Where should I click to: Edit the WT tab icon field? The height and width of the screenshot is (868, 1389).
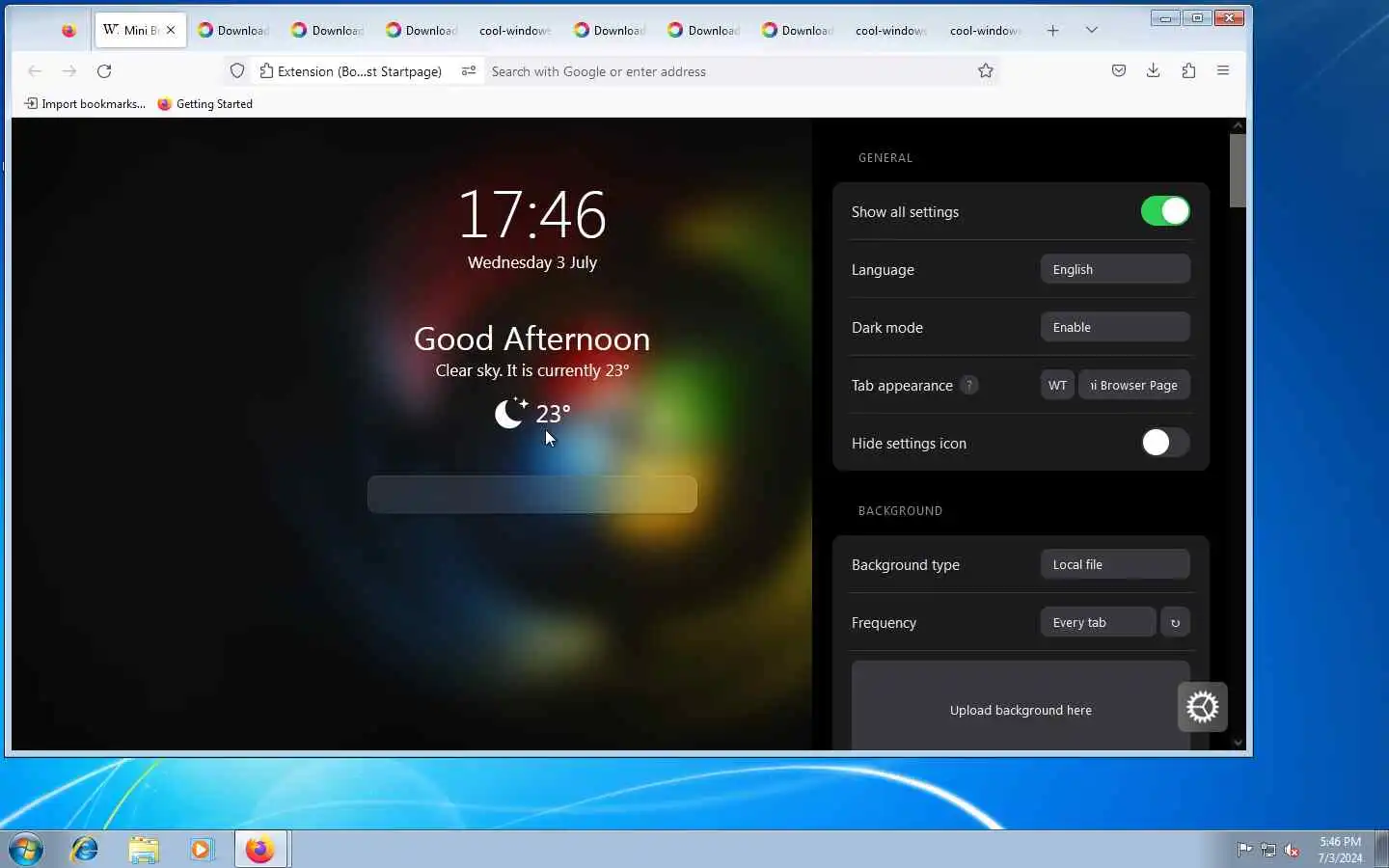tap(1057, 385)
